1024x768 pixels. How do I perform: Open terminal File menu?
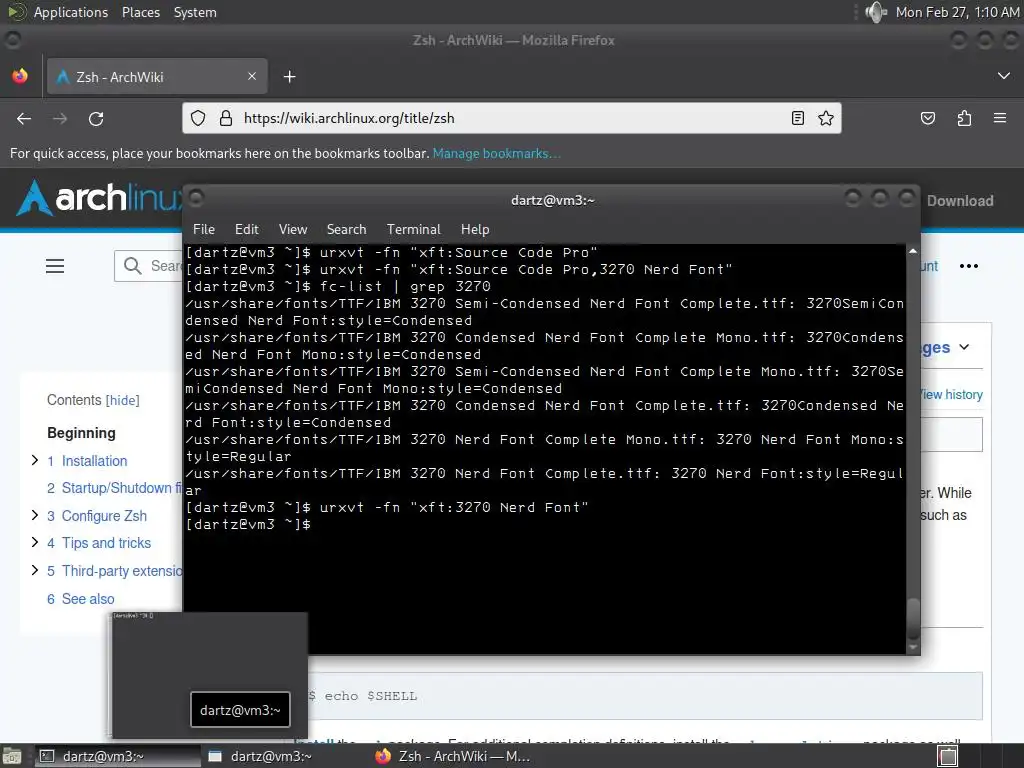tap(204, 229)
